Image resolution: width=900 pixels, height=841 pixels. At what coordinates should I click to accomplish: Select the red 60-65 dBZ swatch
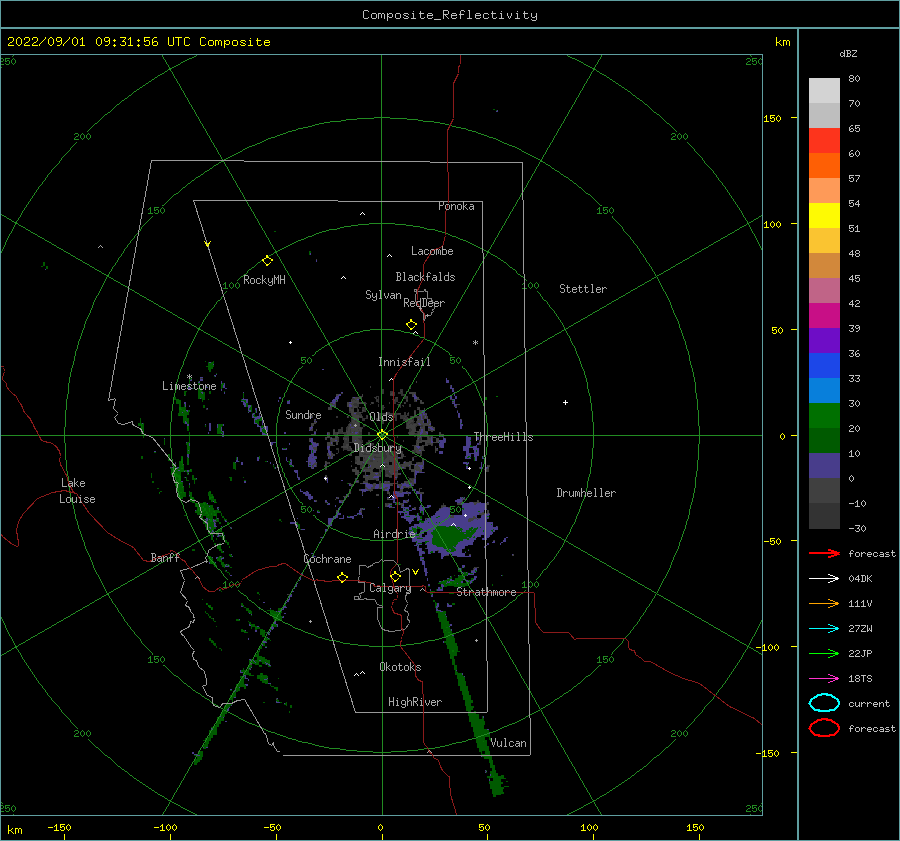pyautogui.click(x=824, y=140)
